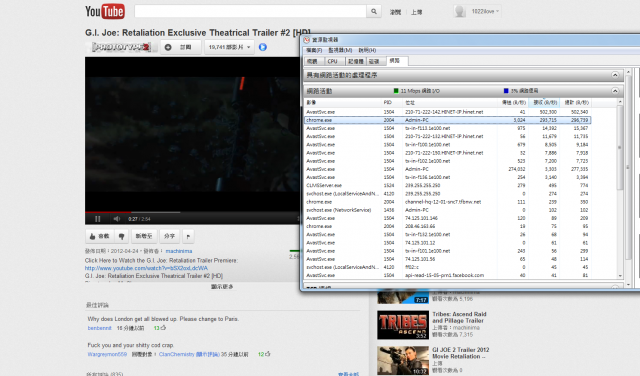640x376 pixels.
Task: Click the Prototype 2 channel banner
Action: click(121, 47)
